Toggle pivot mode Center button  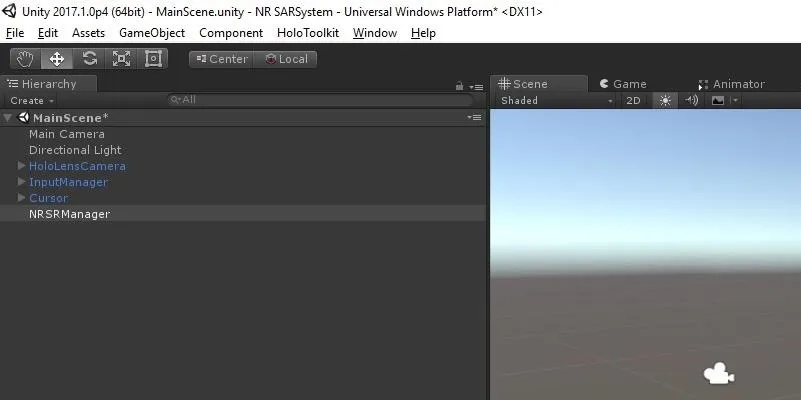[222, 59]
